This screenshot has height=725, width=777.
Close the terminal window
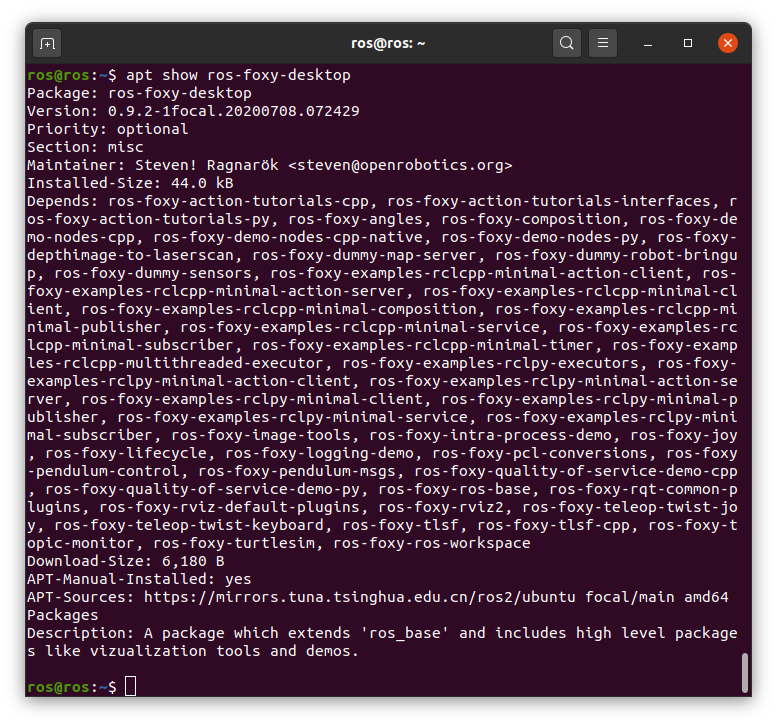tap(727, 43)
